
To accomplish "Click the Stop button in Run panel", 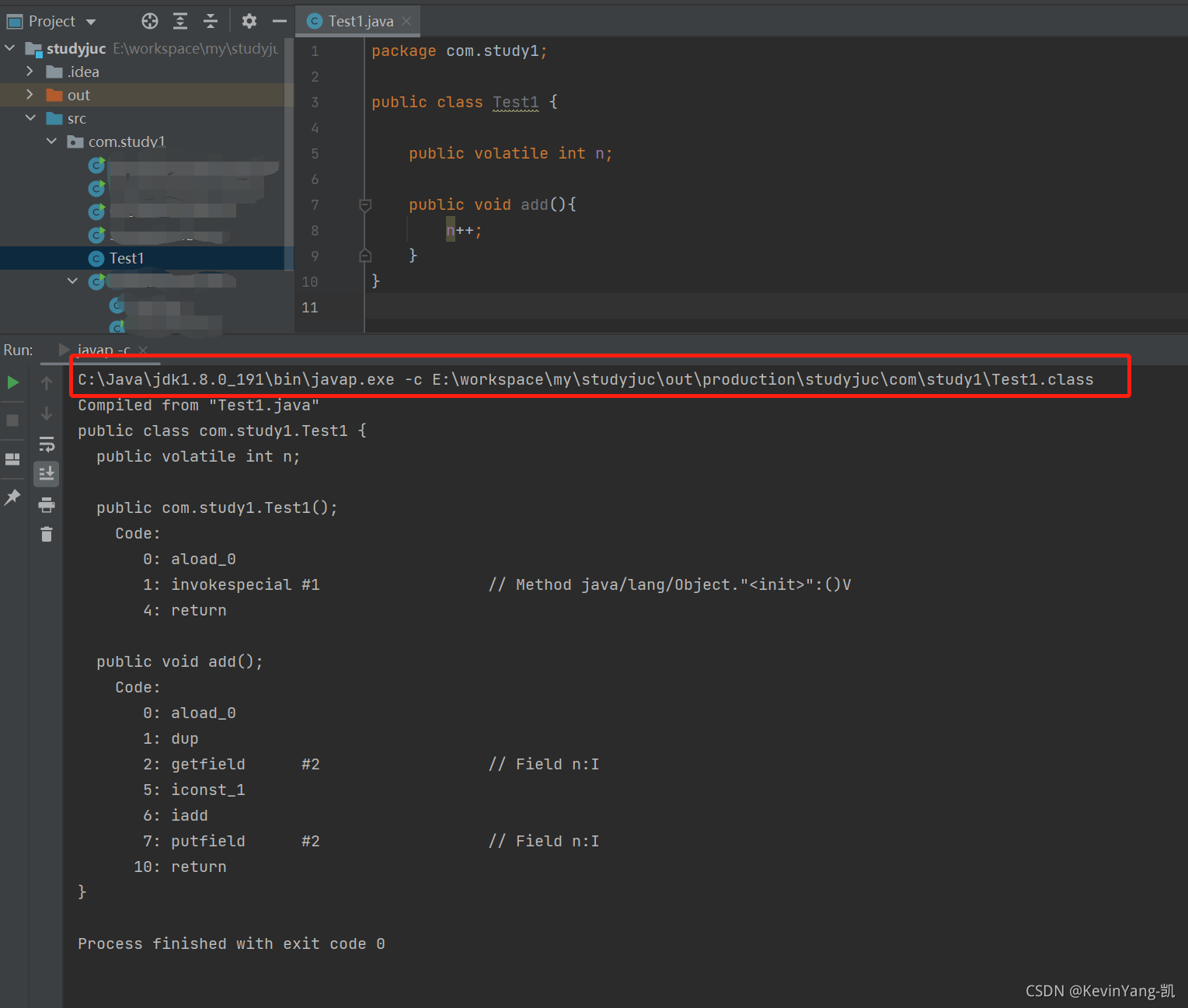I will point(12,420).
